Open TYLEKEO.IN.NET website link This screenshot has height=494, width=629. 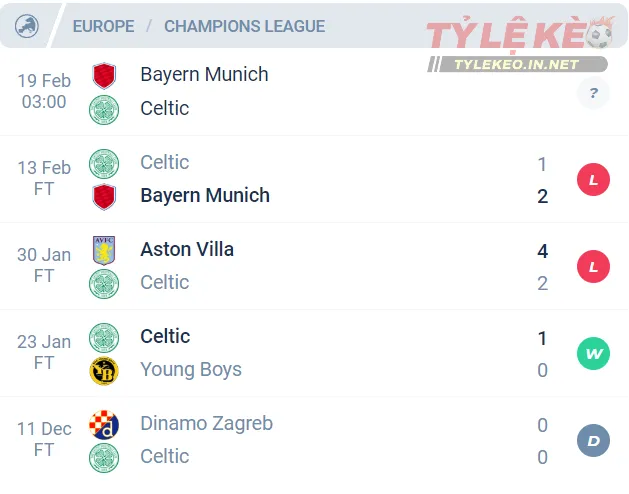516,65
